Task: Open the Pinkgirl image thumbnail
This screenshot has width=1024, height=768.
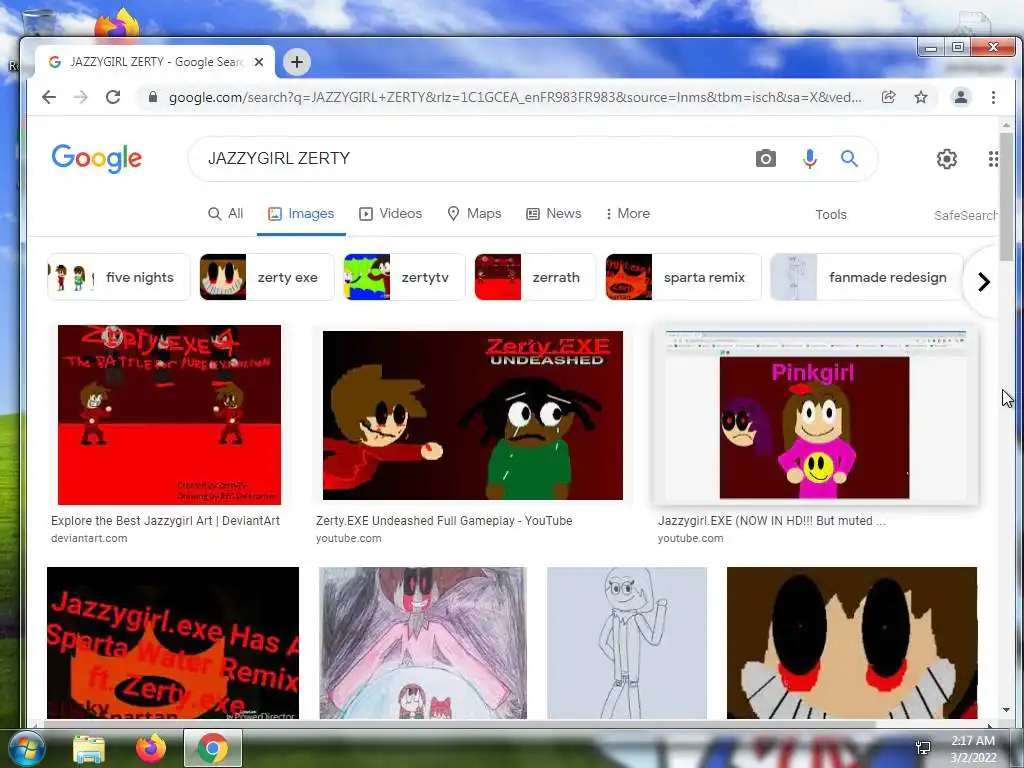Action: 815,415
